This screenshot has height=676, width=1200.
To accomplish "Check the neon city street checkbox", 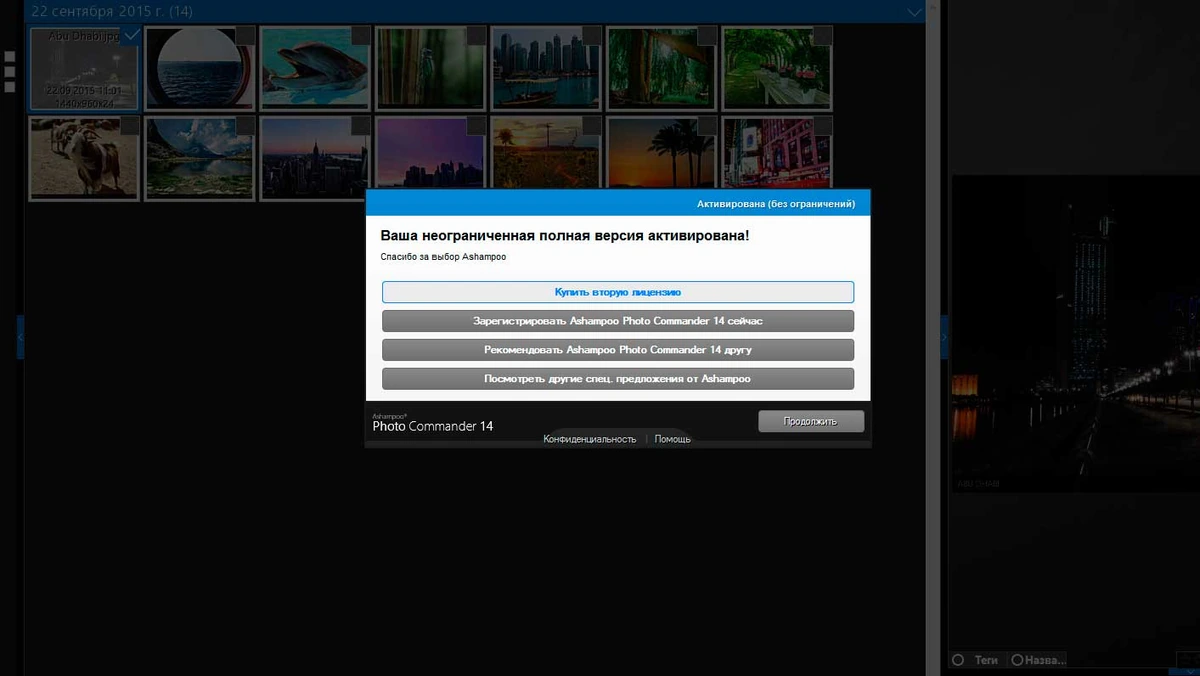I will (x=823, y=126).
